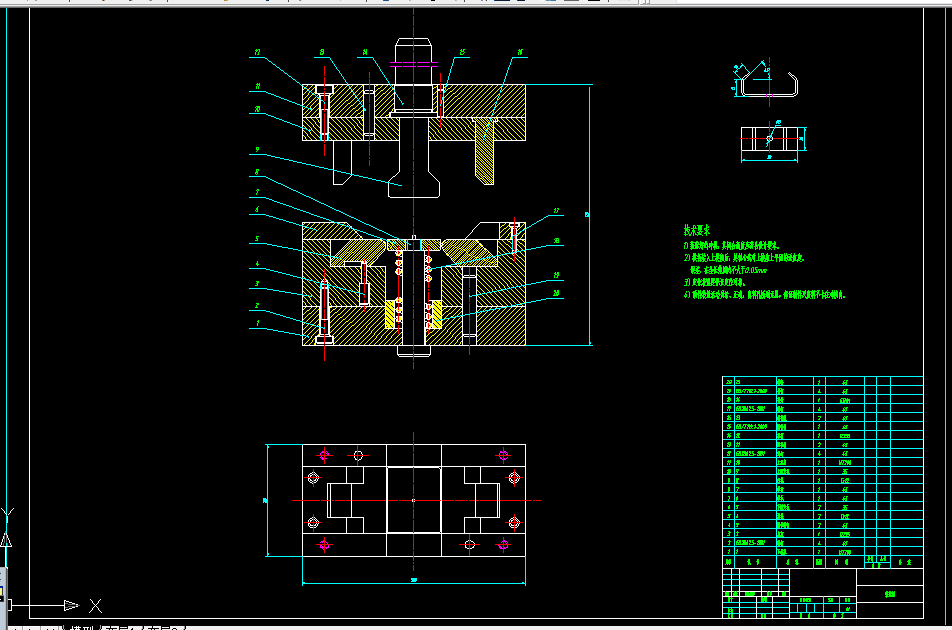This screenshot has height=630, width=952.
Task: Pick the plan view height dimension text
Action: click(x=265, y=501)
